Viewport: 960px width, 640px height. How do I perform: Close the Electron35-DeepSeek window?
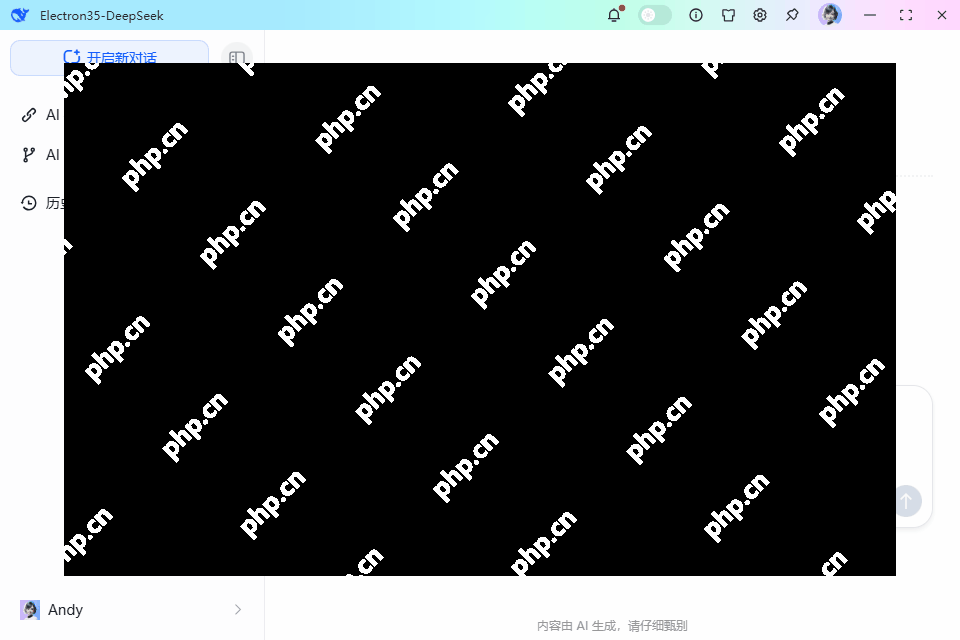pyautogui.click(x=942, y=15)
